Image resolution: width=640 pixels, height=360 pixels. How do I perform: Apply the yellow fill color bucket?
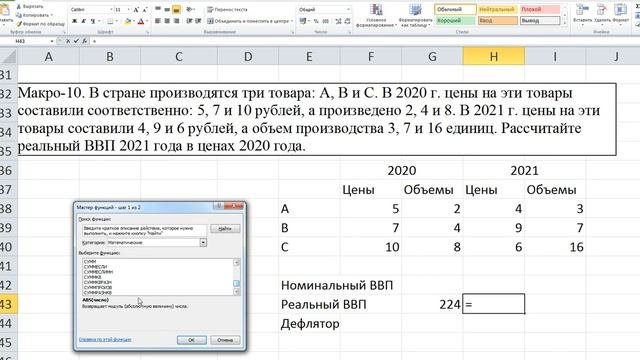click(128, 21)
